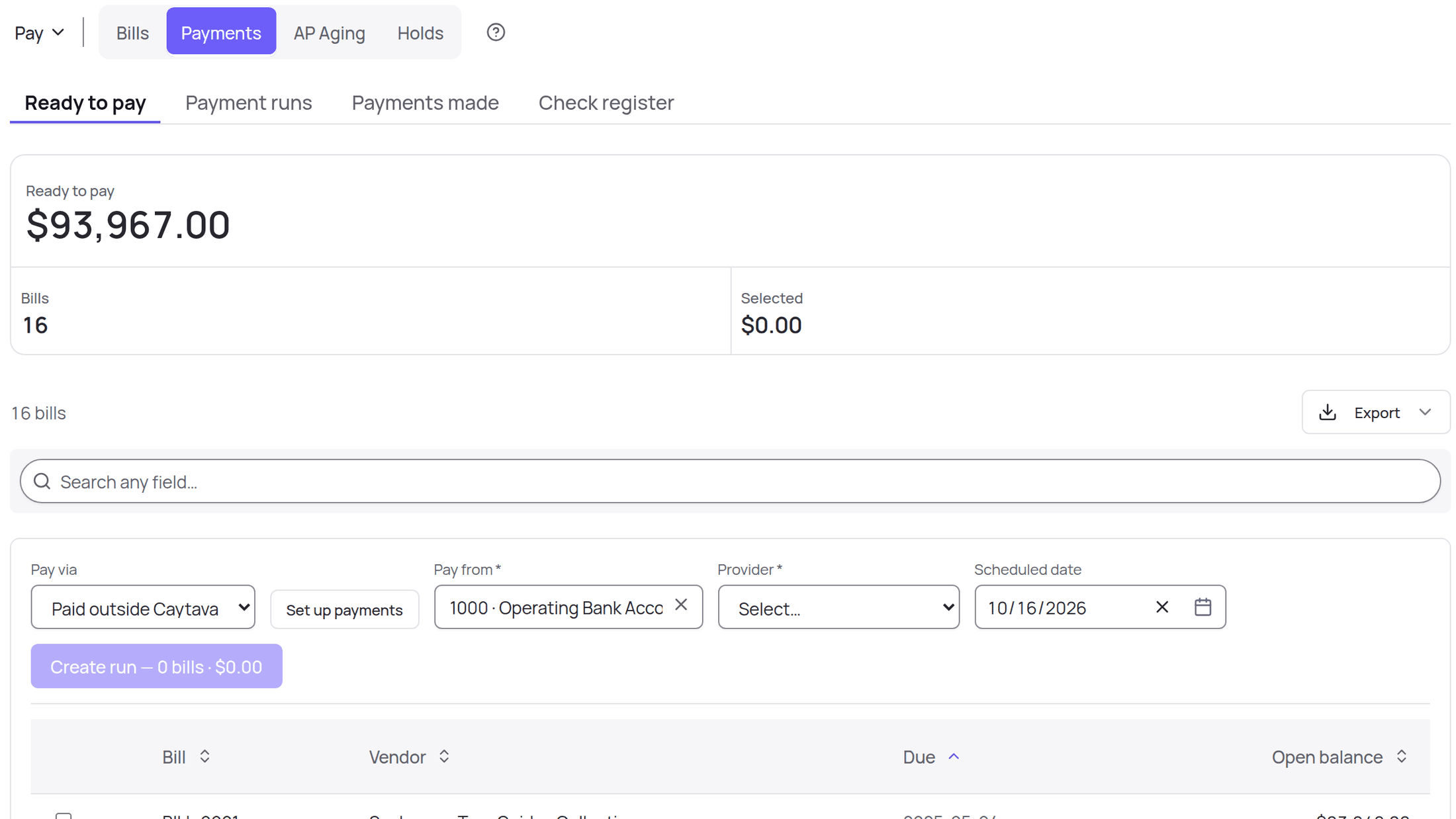This screenshot has height=819, width=1456.
Task: Open the Provider select dropdown
Action: click(839, 607)
